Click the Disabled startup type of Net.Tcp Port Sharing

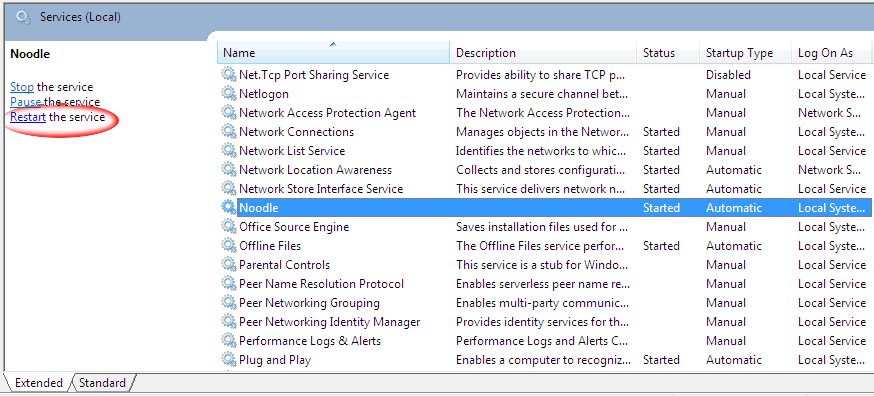(728, 75)
